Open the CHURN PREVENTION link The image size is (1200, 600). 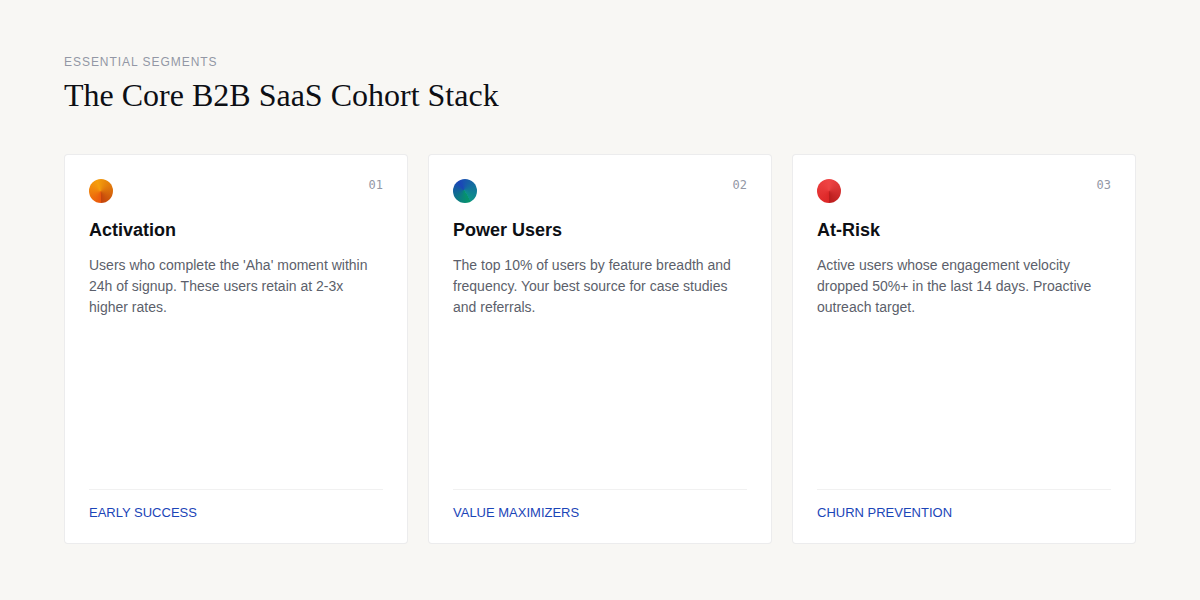[884, 512]
